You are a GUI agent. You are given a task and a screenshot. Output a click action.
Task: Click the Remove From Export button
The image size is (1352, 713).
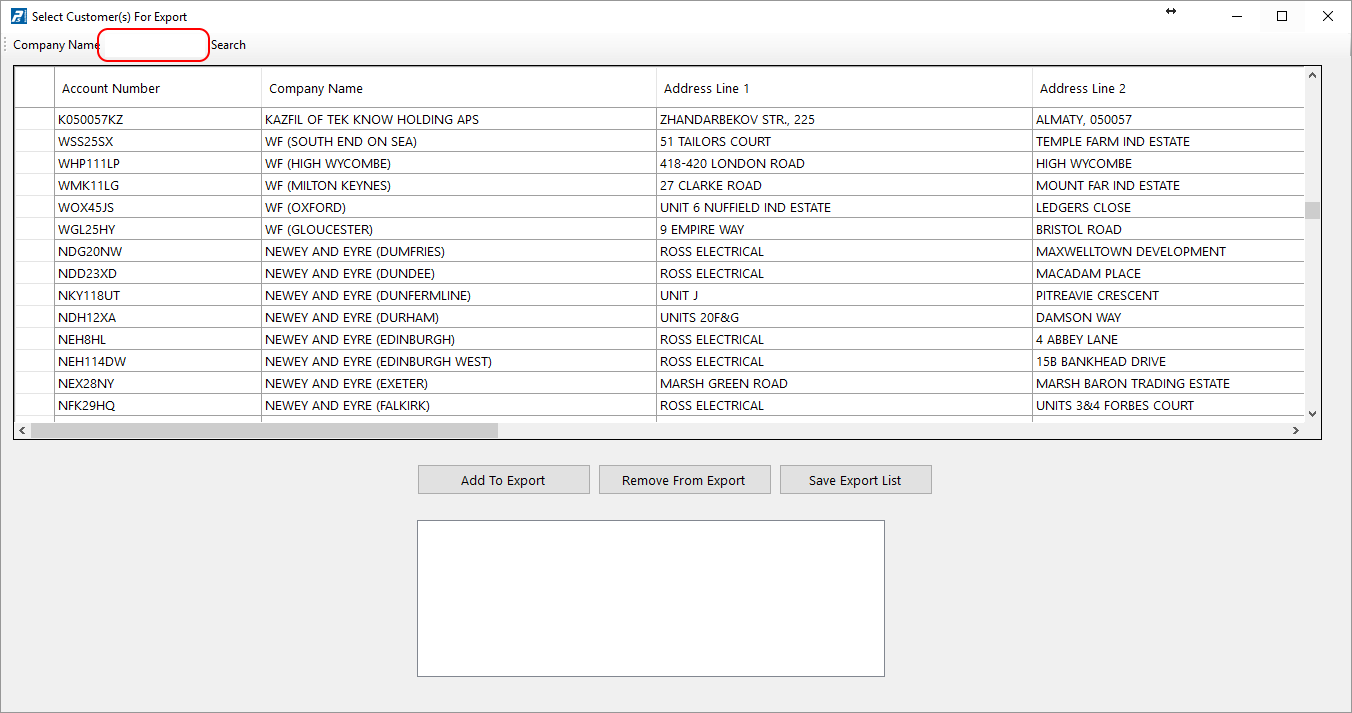(x=684, y=480)
